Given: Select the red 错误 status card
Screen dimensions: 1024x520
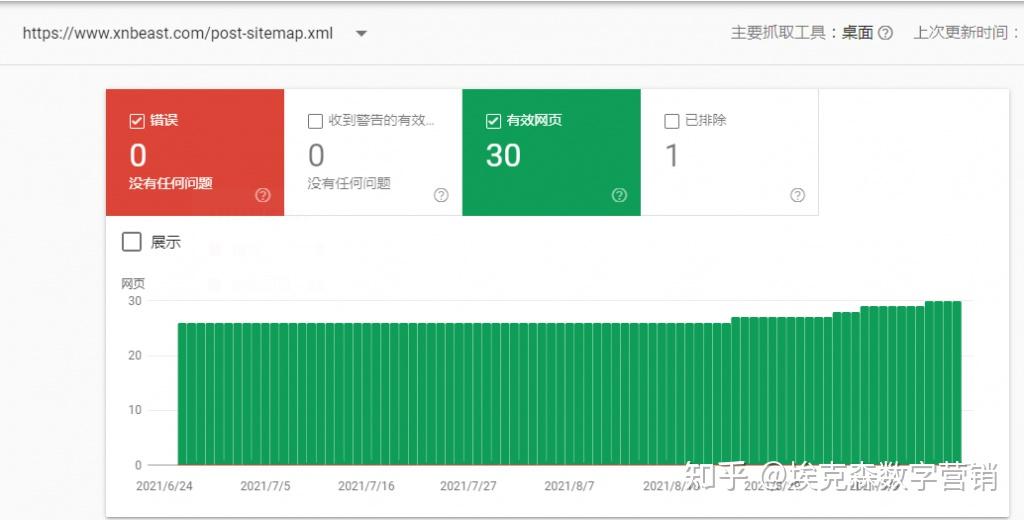Looking at the screenshot, I should [195, 152].
